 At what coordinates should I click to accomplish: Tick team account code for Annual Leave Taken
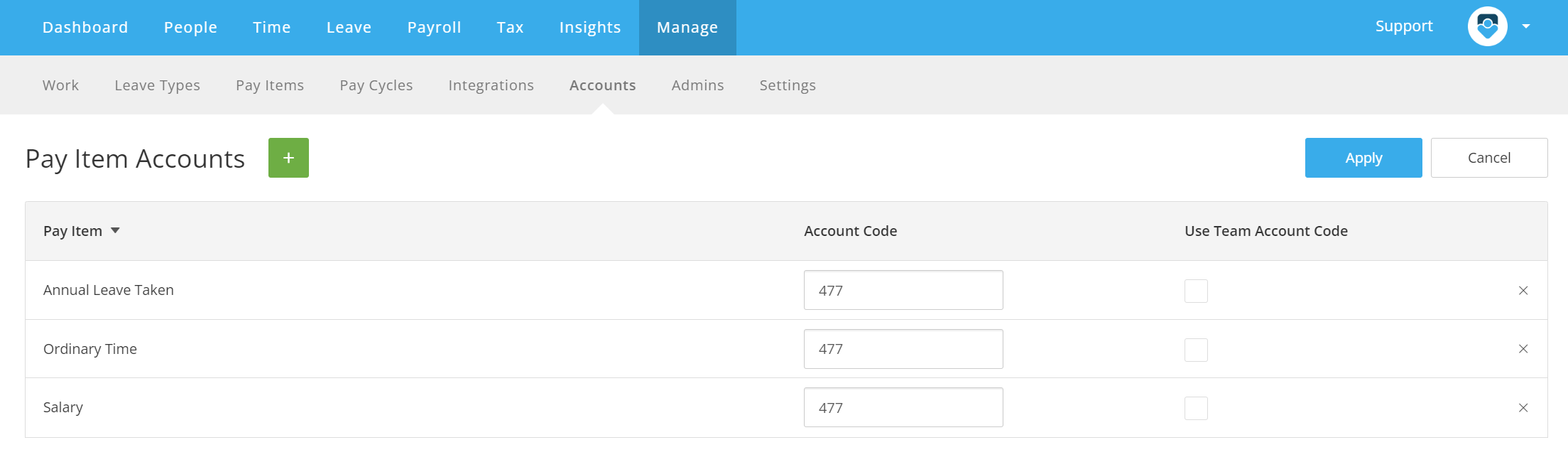tap(1196, 291)
